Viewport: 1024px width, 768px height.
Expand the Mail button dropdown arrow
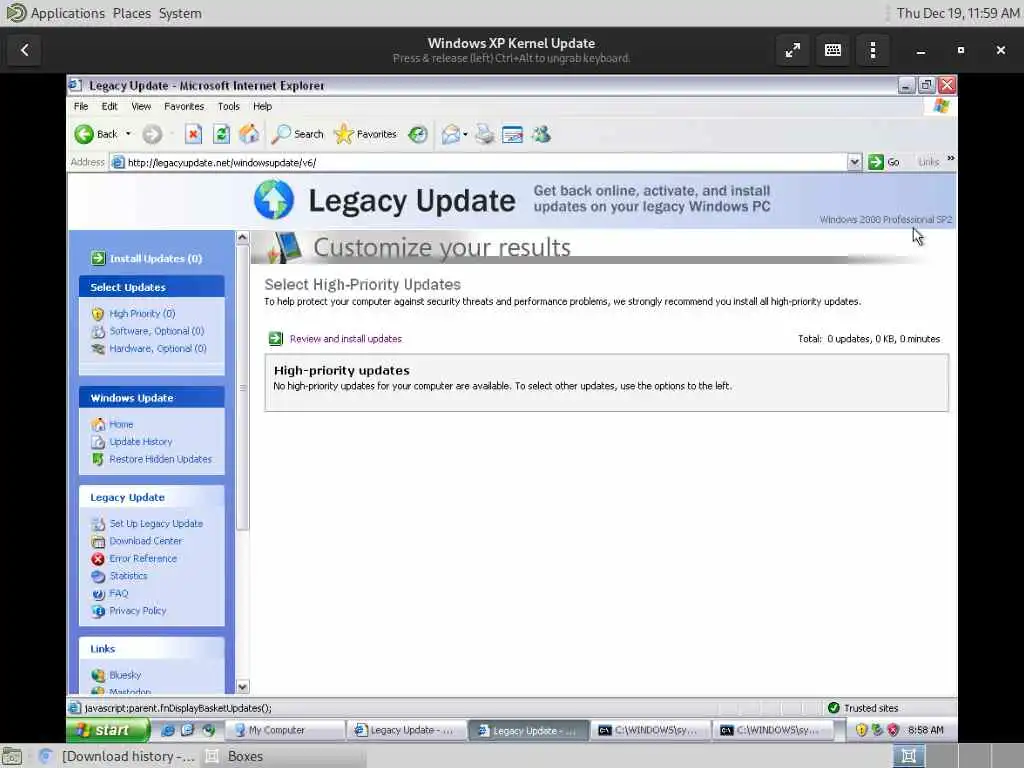pos(466,135)
